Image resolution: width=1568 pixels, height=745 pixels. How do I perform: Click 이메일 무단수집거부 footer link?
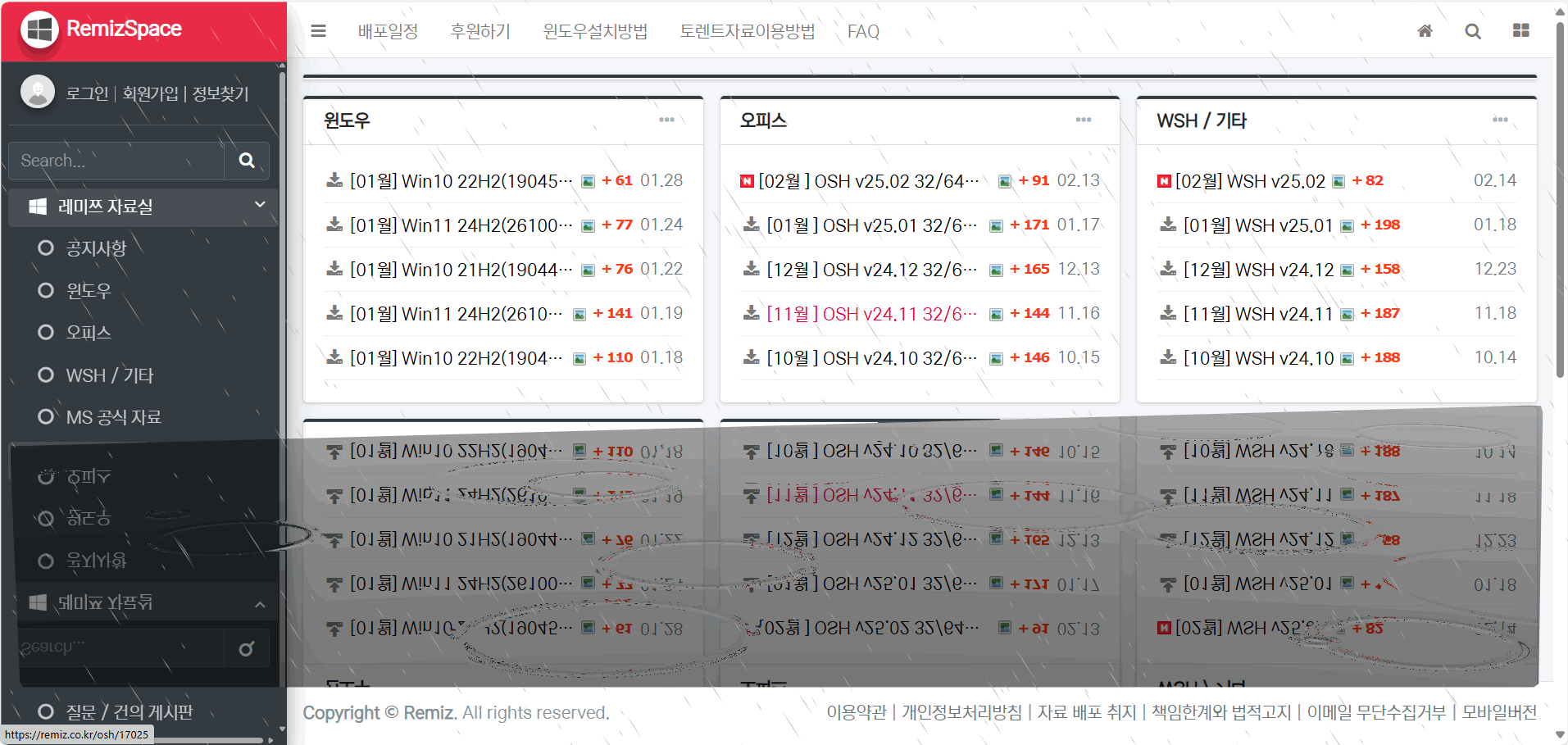[1376, 712]
